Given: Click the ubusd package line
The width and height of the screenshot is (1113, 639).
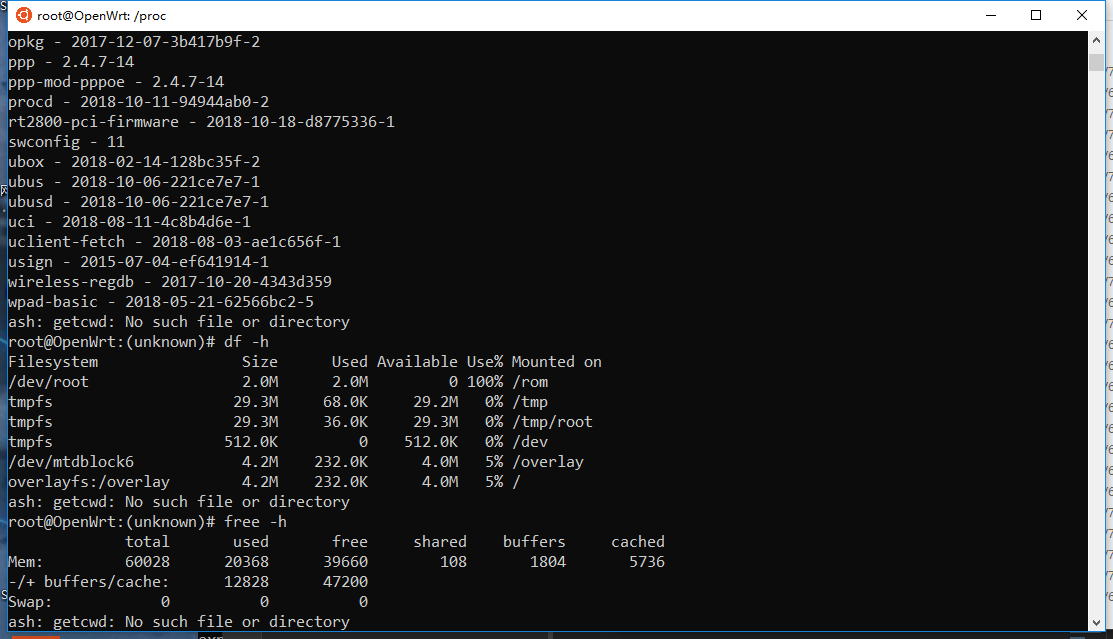Looking at the screenshot, I should coord(138,202).
